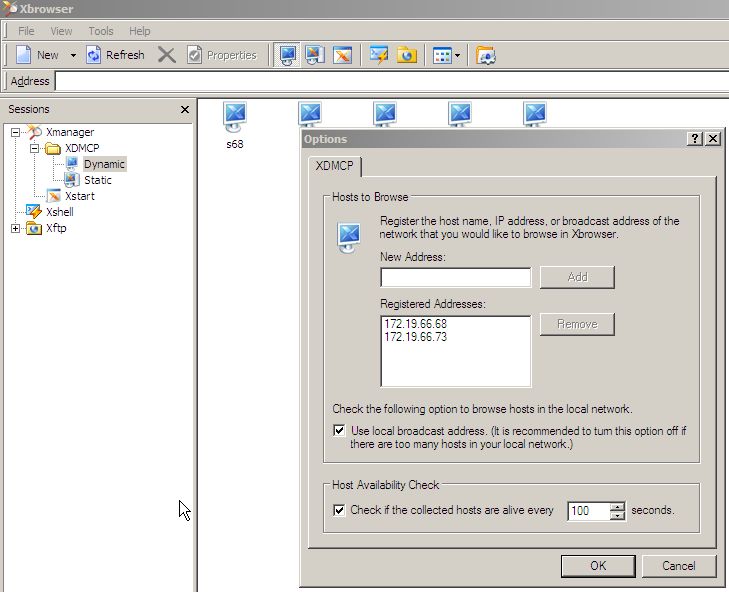
Task: Open the Tools menu
Action: click(x=101, y=31)
